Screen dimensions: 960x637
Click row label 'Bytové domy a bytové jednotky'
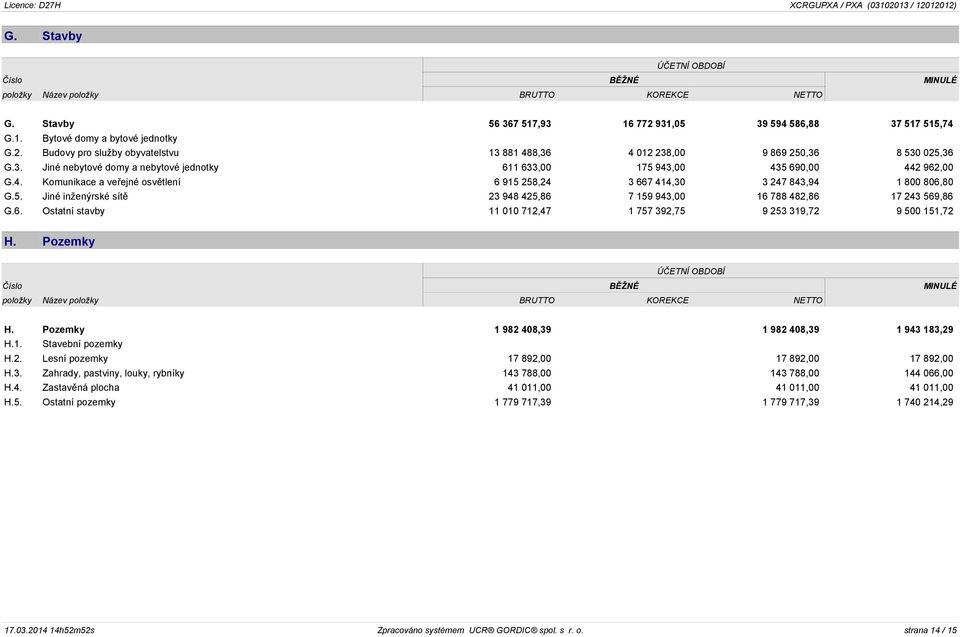(110, 138)
